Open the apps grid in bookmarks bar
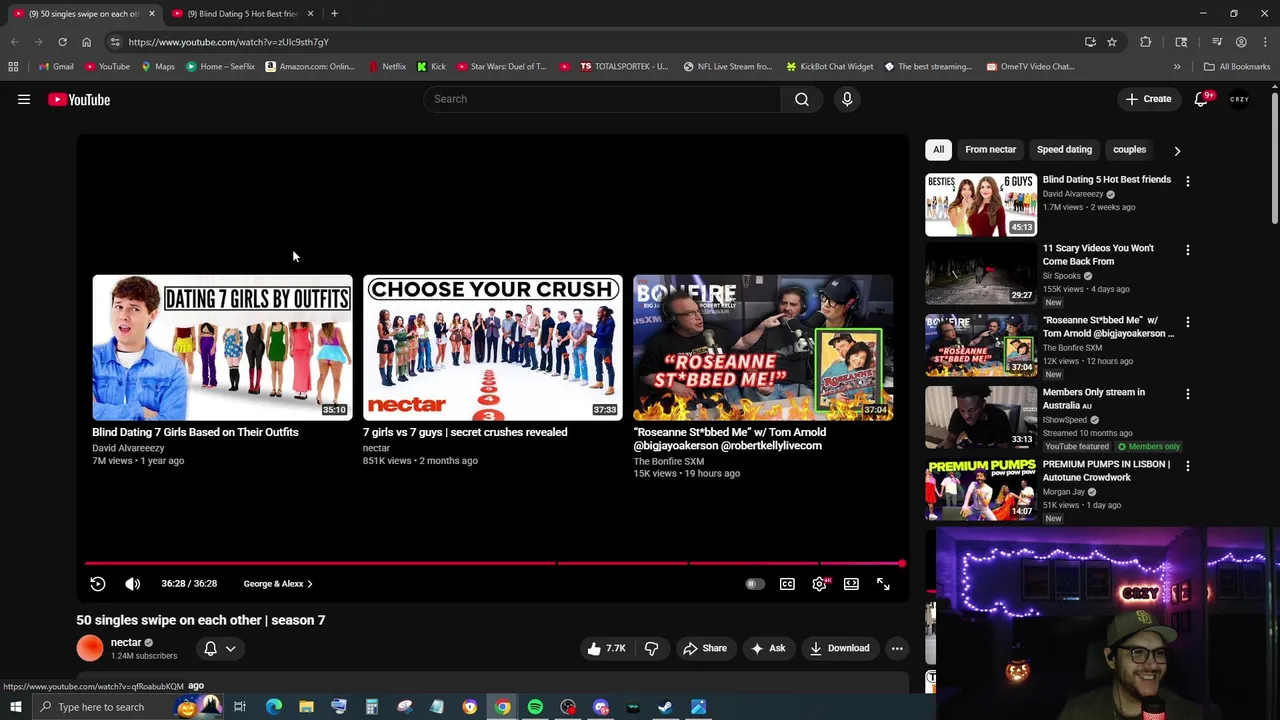The width and height of the screenshot is (1280, 720). click(13, 67)
